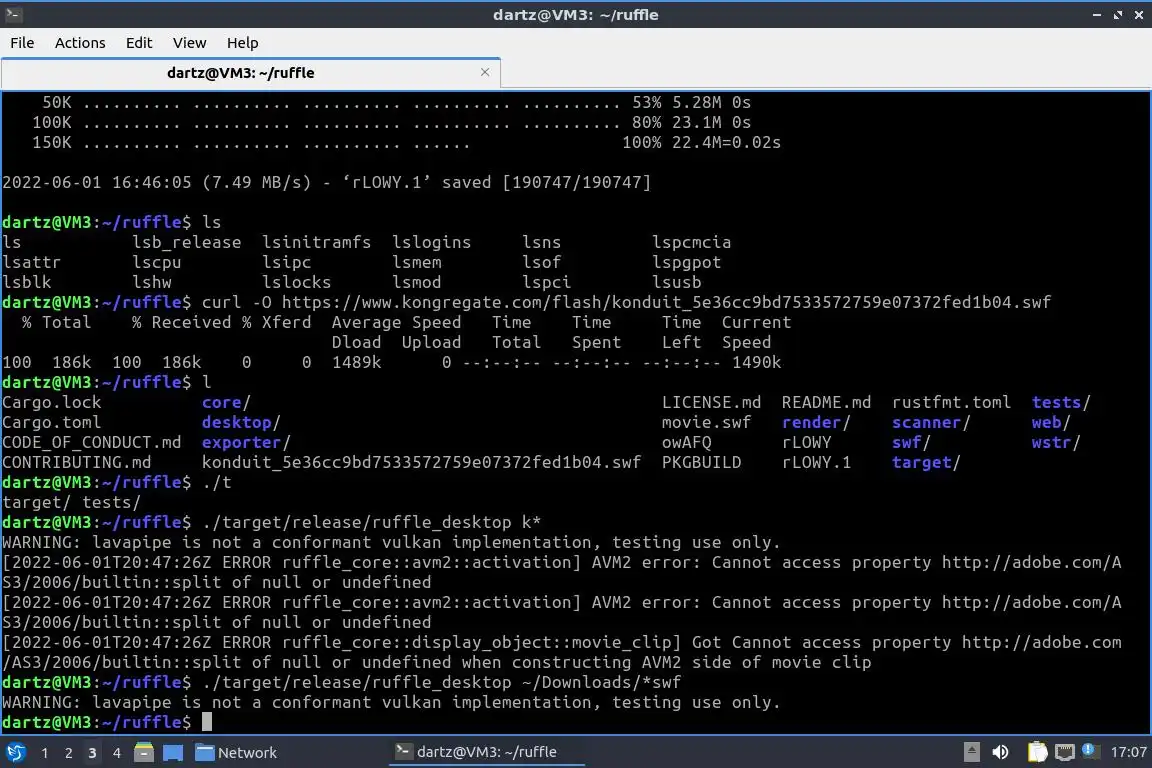Click the 'movie.swf' file name
The height and width of the screenshot is (768, 1152).
point(706,423)
